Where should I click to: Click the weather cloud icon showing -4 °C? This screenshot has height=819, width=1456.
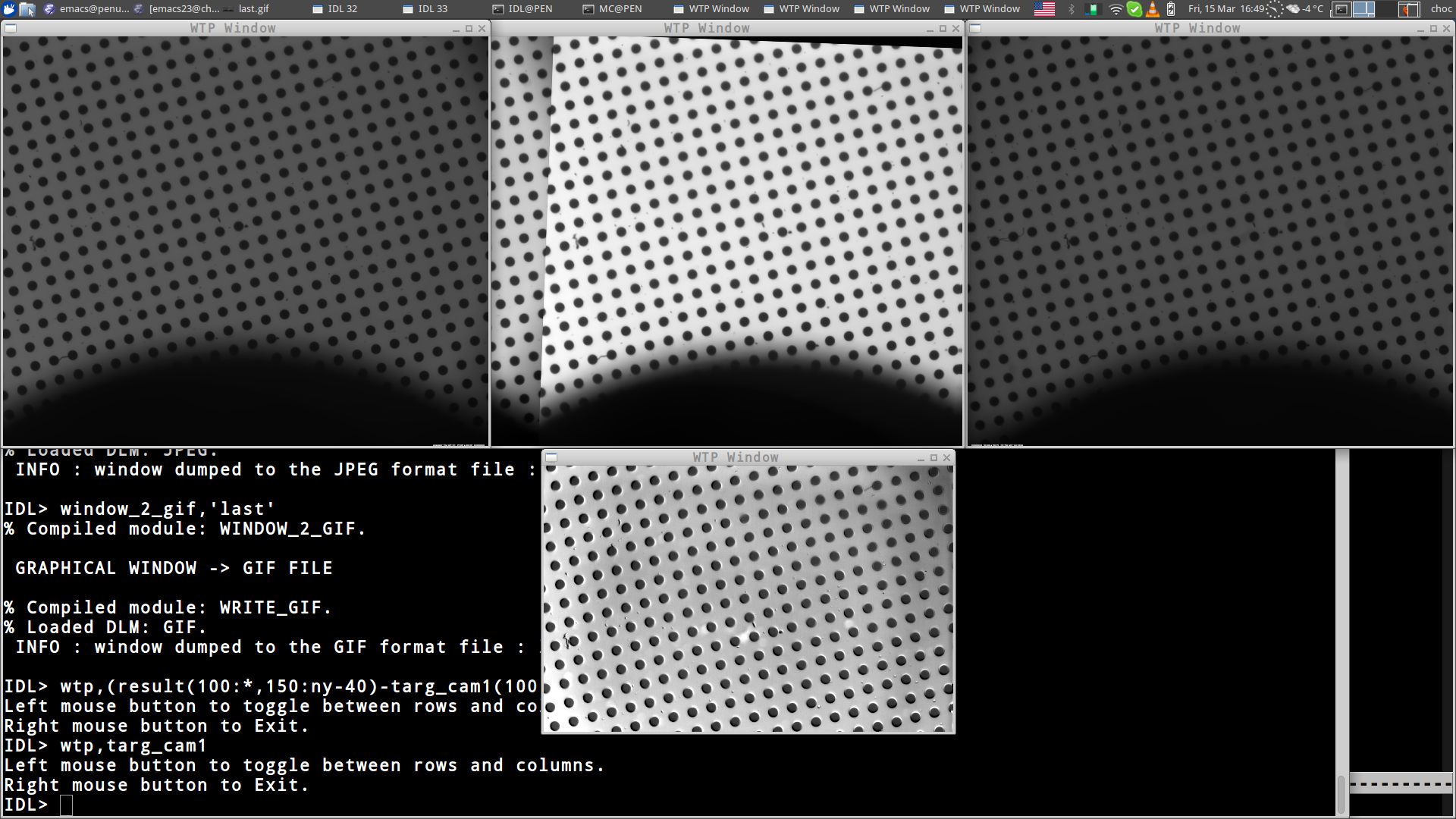click(1294, 9)
